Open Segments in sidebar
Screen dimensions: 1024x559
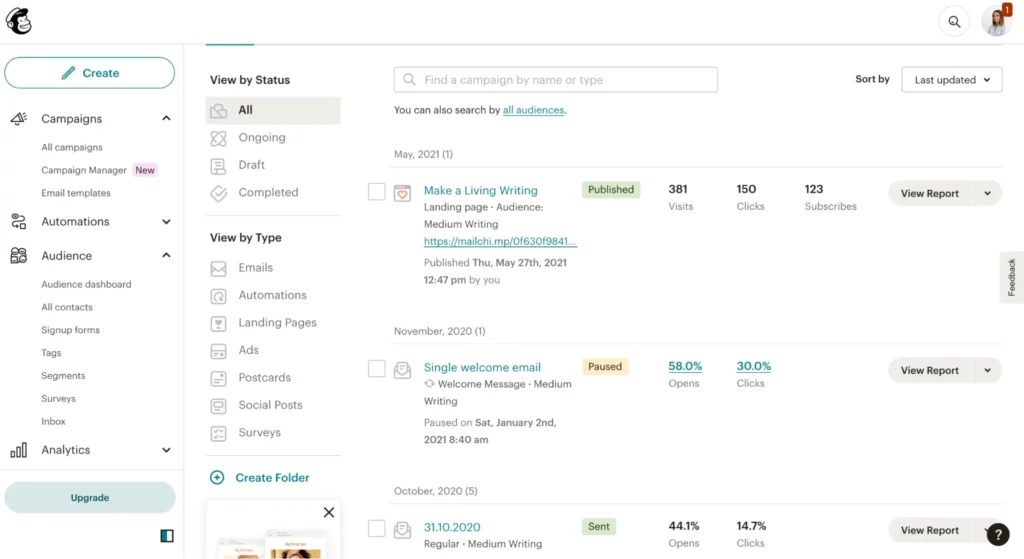(63, 375)
